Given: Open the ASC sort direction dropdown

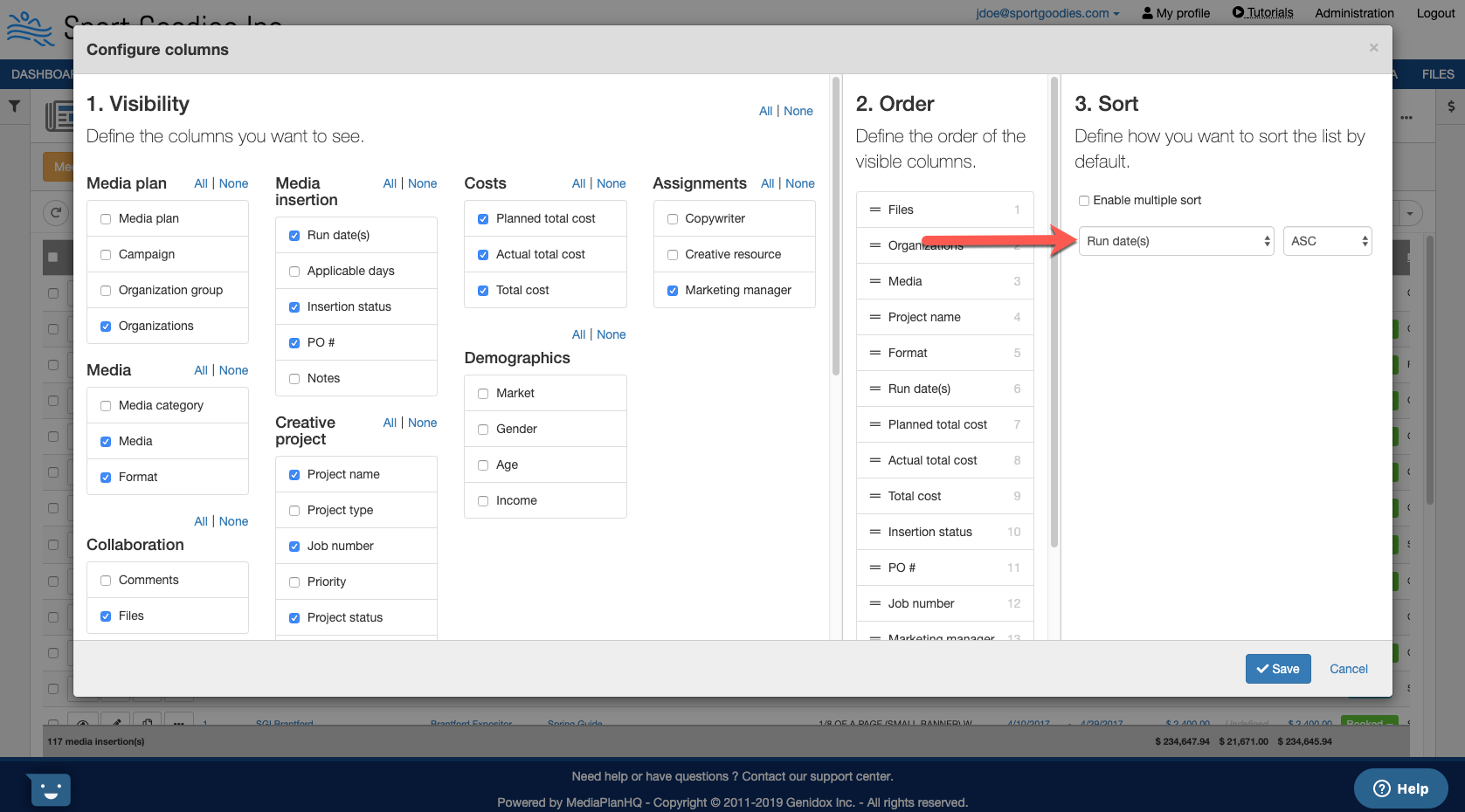Looking at the screenshot, I should tap(1327, 242).
